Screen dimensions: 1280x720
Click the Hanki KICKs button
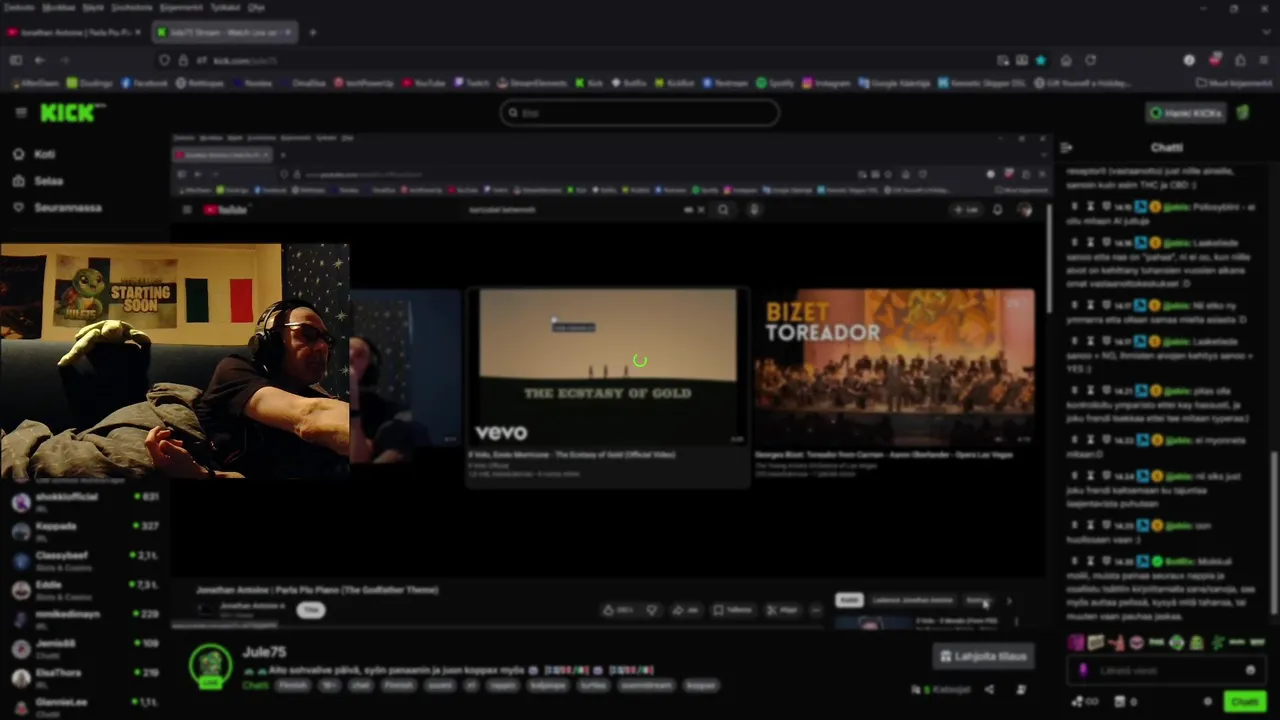click(1185, 113)
